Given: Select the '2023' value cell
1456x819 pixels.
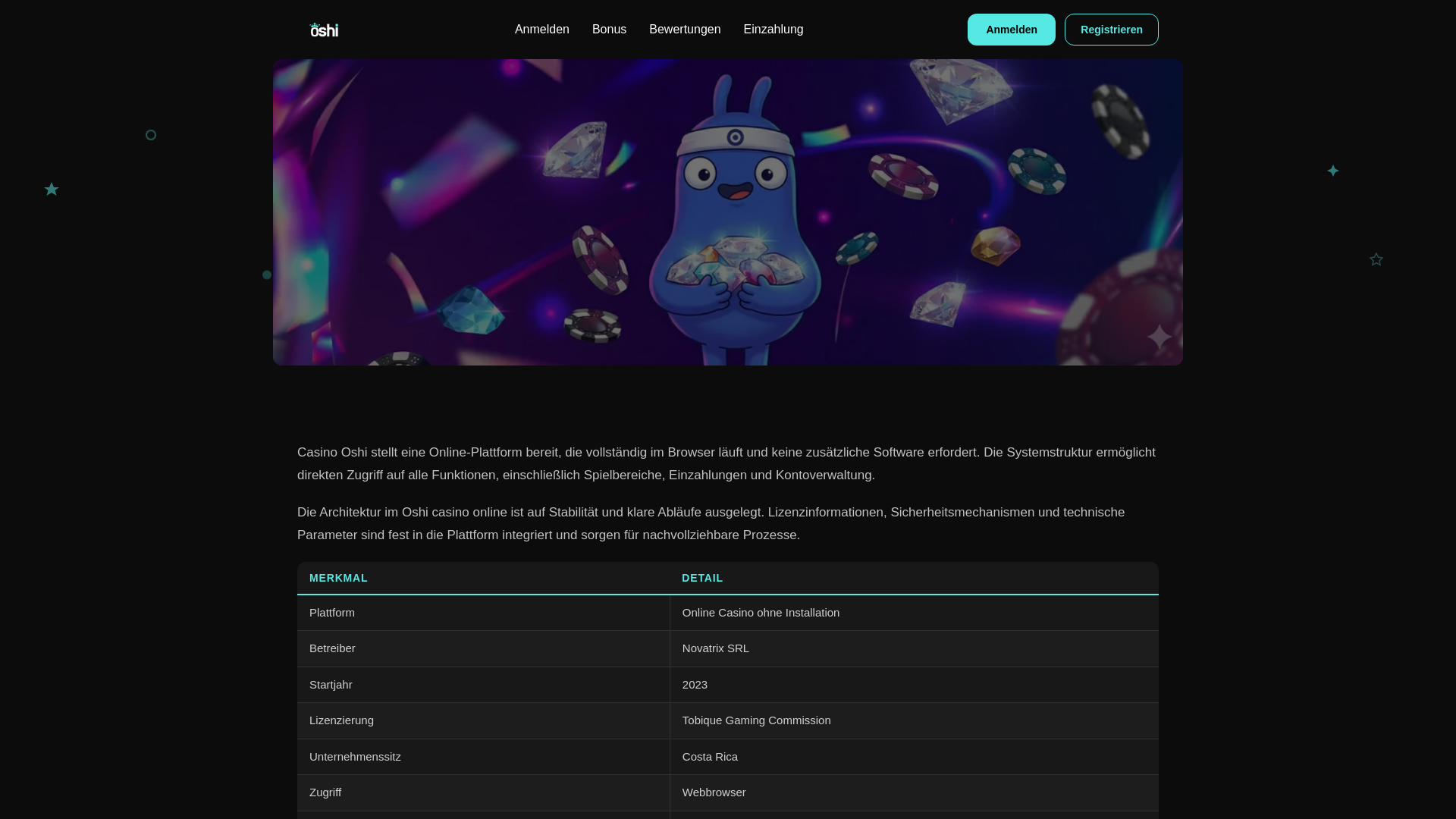Looking at the screenshot, I should 914,685.
